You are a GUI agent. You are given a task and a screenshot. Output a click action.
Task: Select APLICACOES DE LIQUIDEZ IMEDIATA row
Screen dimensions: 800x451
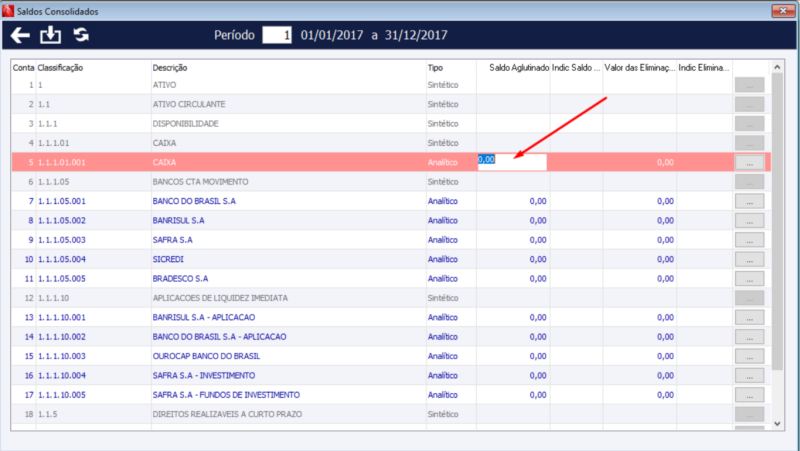tap(390, 298)
